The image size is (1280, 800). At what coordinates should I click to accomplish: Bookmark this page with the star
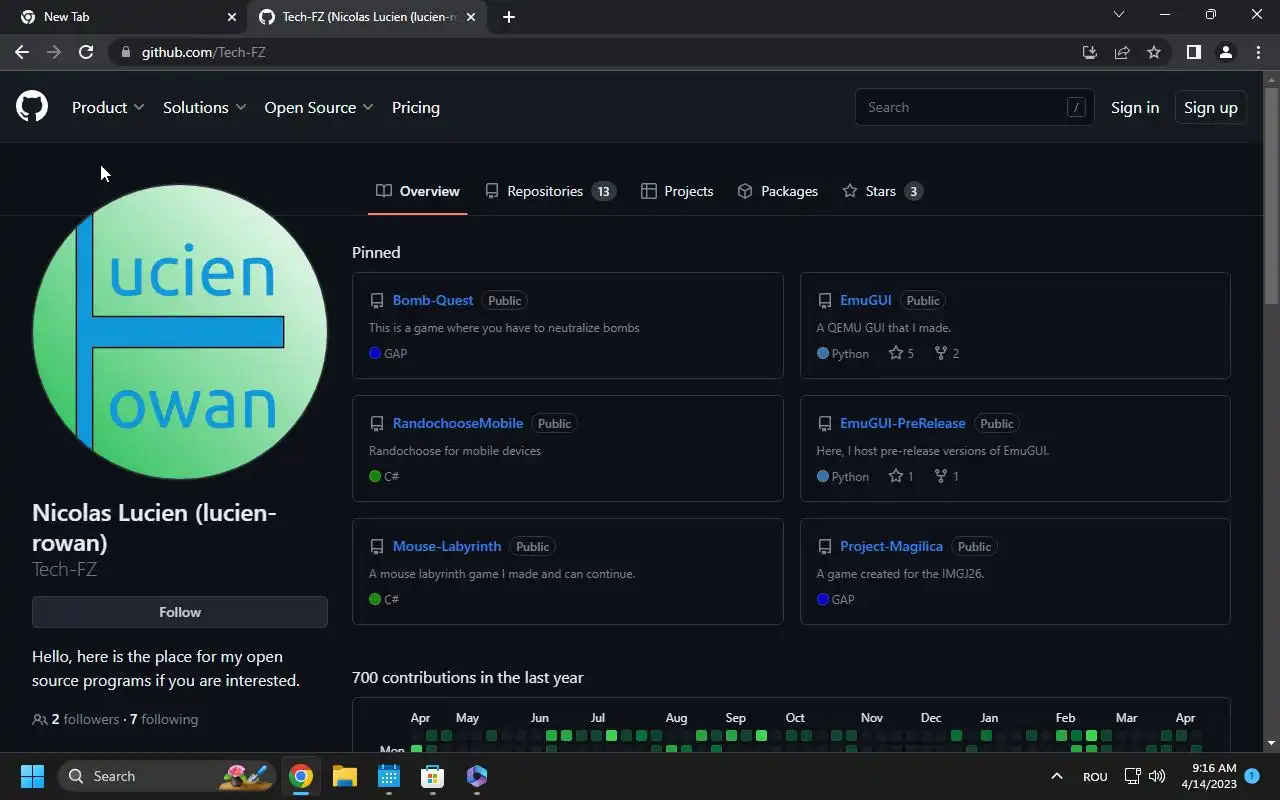click(x=1154, y=52)
